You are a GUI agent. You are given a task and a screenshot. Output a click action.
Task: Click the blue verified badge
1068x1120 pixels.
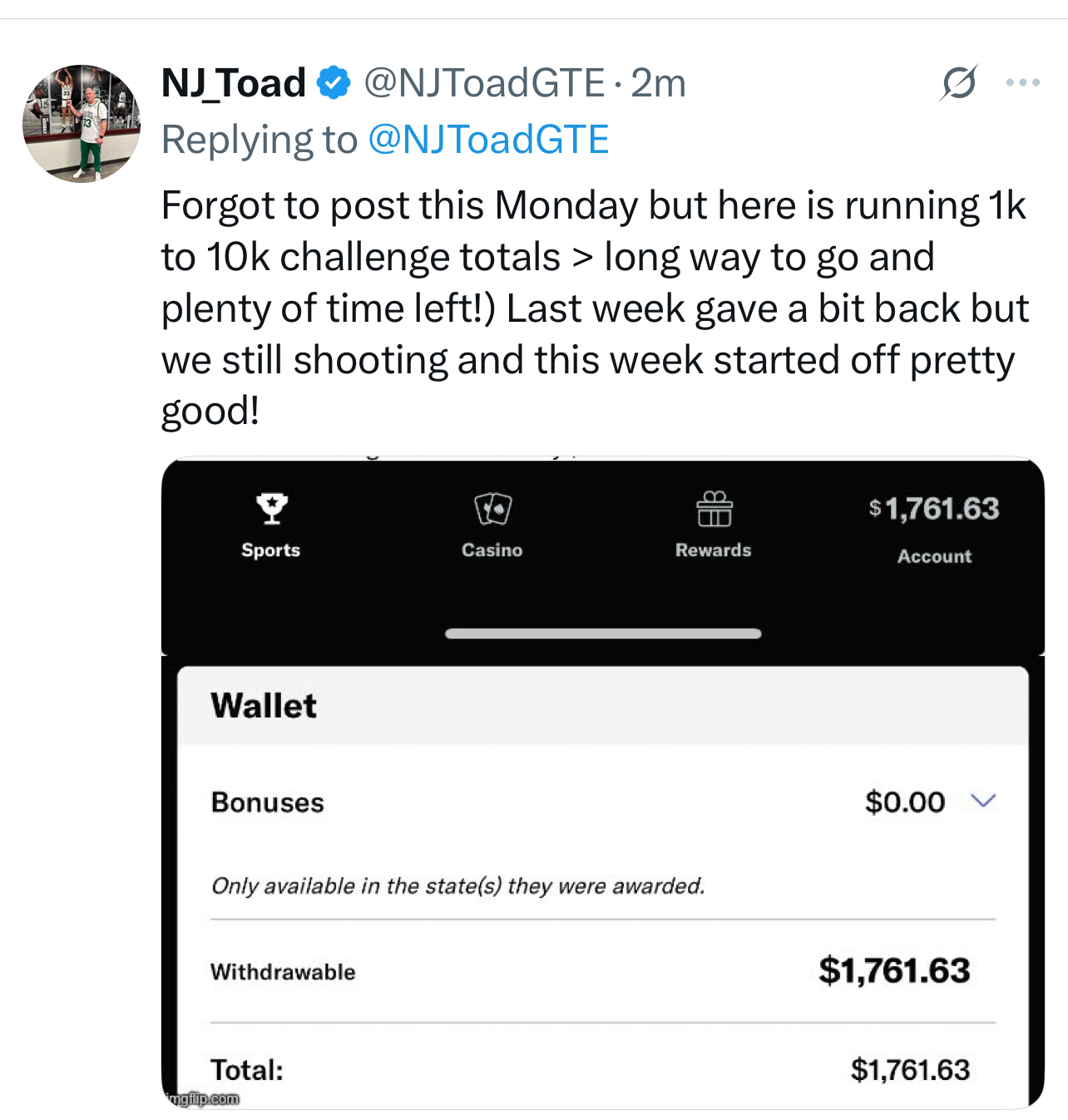(334, 83)
